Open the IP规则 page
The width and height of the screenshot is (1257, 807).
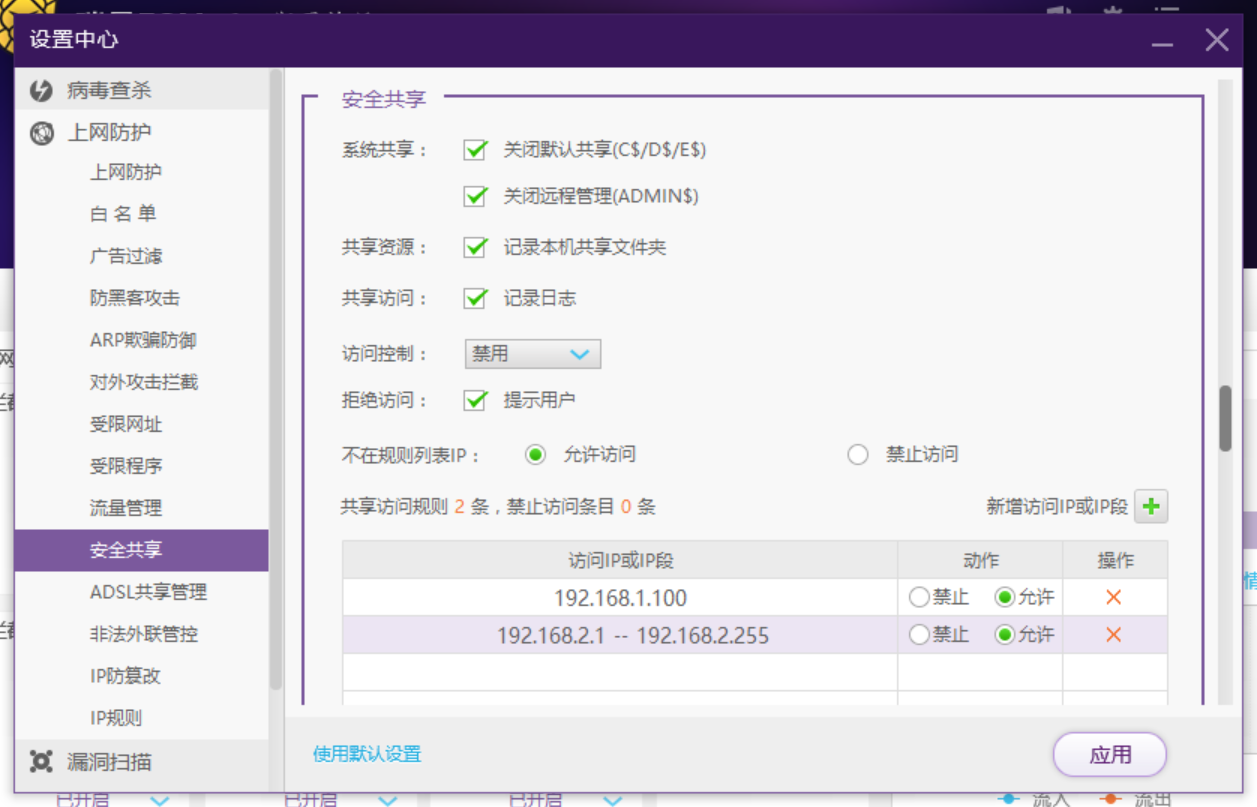tap(116, 718)
